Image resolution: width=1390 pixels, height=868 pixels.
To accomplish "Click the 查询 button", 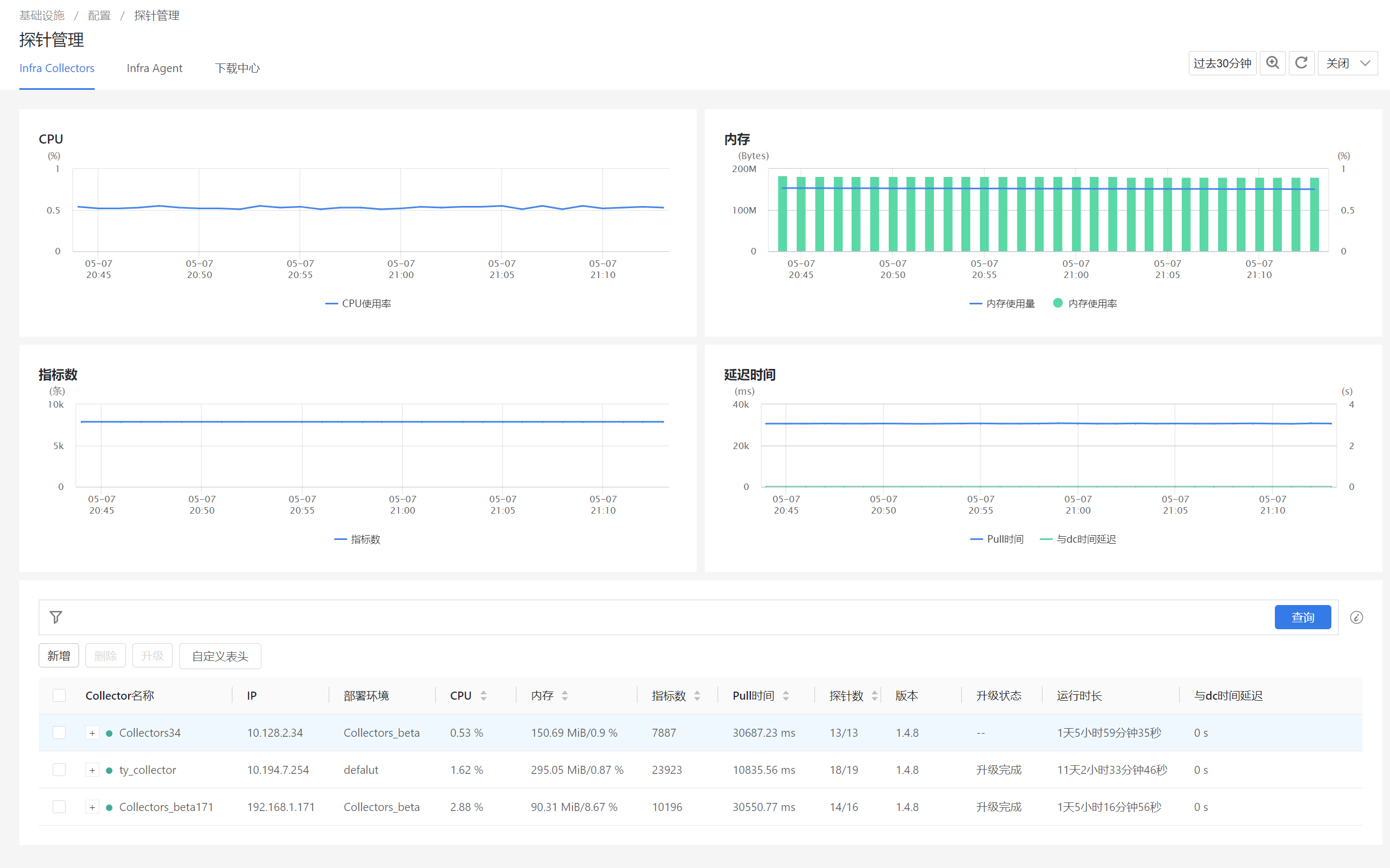I will pos(1303,617).
